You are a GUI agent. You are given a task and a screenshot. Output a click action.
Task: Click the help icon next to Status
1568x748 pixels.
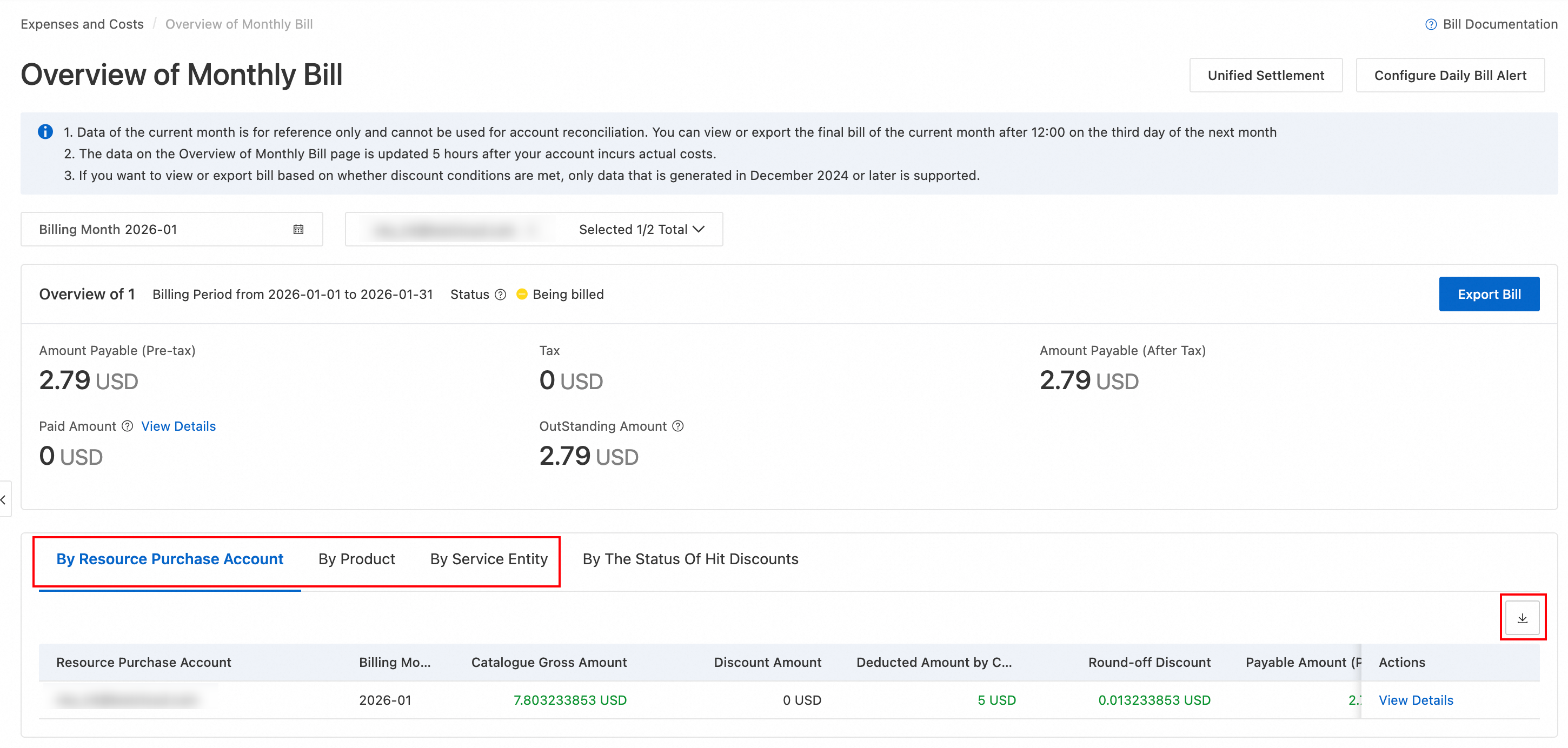pyautogui.click(x=500, y=295)
